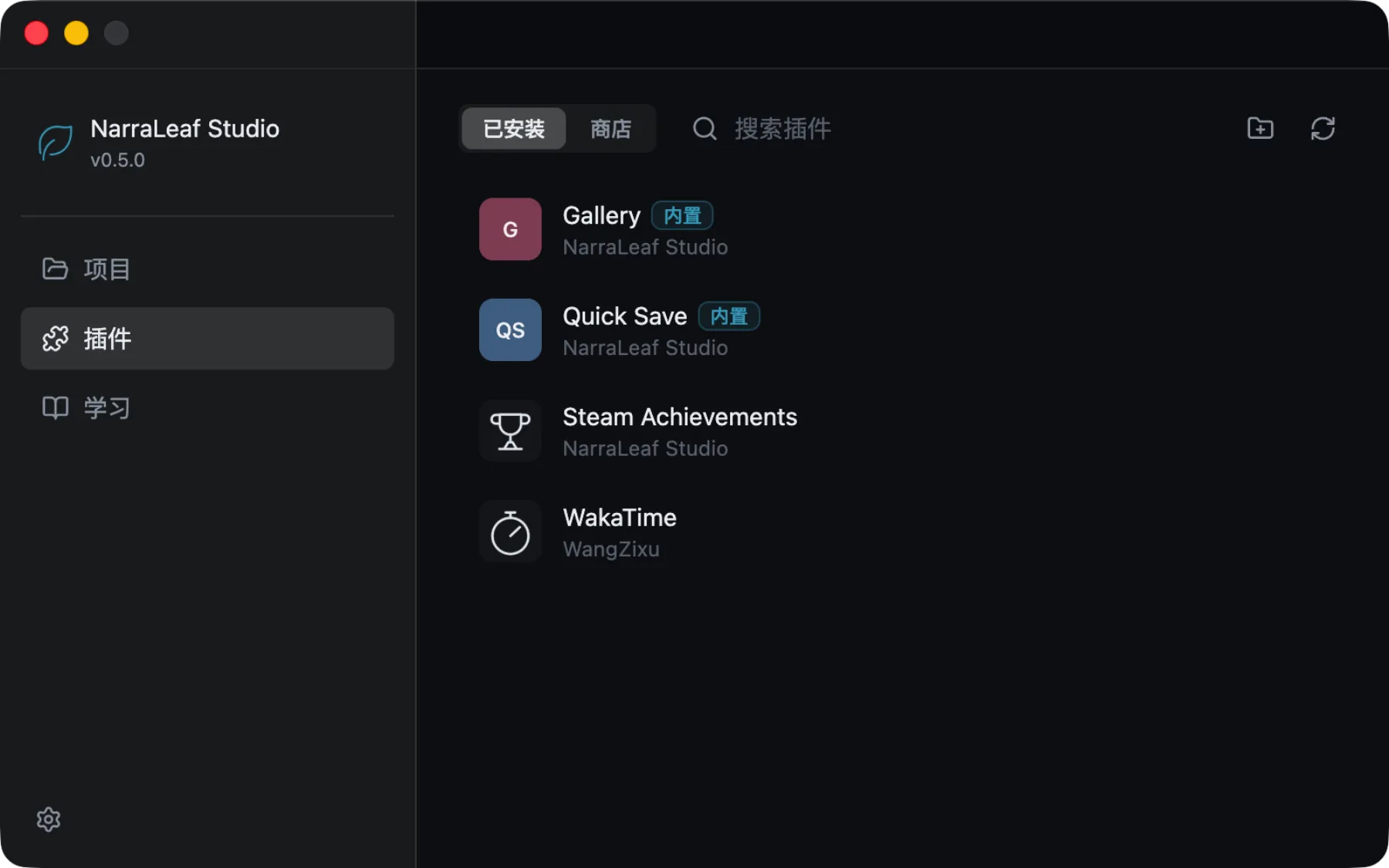Open the WakaTime plugin entry

pyautogui.click(x=903, y=532)
